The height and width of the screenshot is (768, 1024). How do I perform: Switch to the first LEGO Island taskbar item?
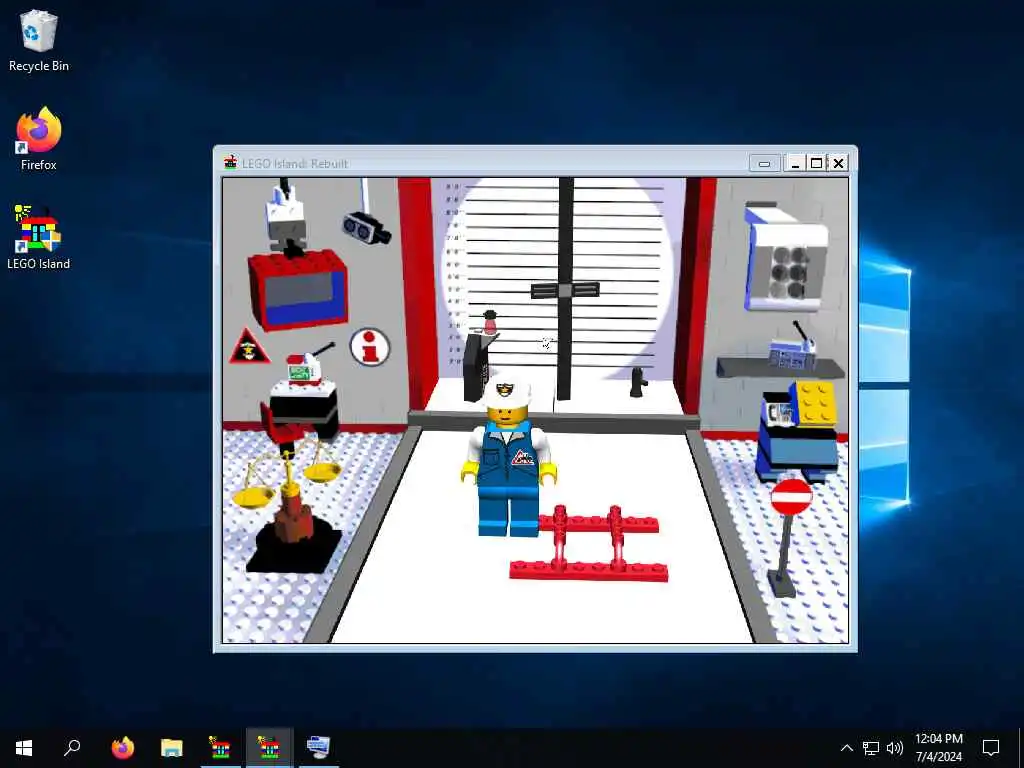(x=221, y=748)
